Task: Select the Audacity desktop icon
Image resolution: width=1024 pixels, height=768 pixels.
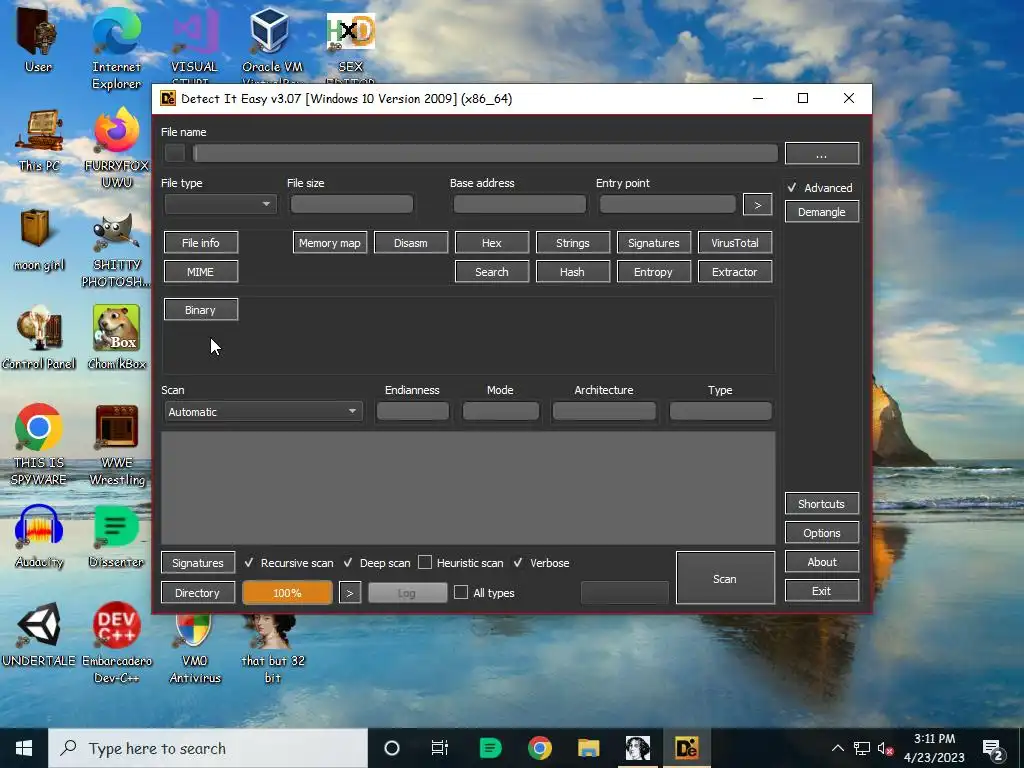Action: pos(39,537)
